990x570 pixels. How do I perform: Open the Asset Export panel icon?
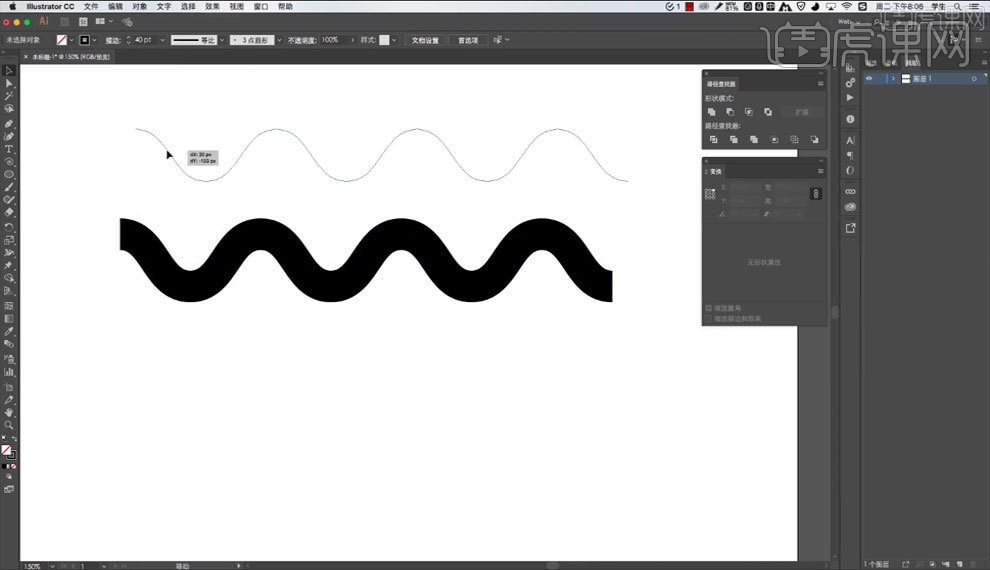point(850,228)
